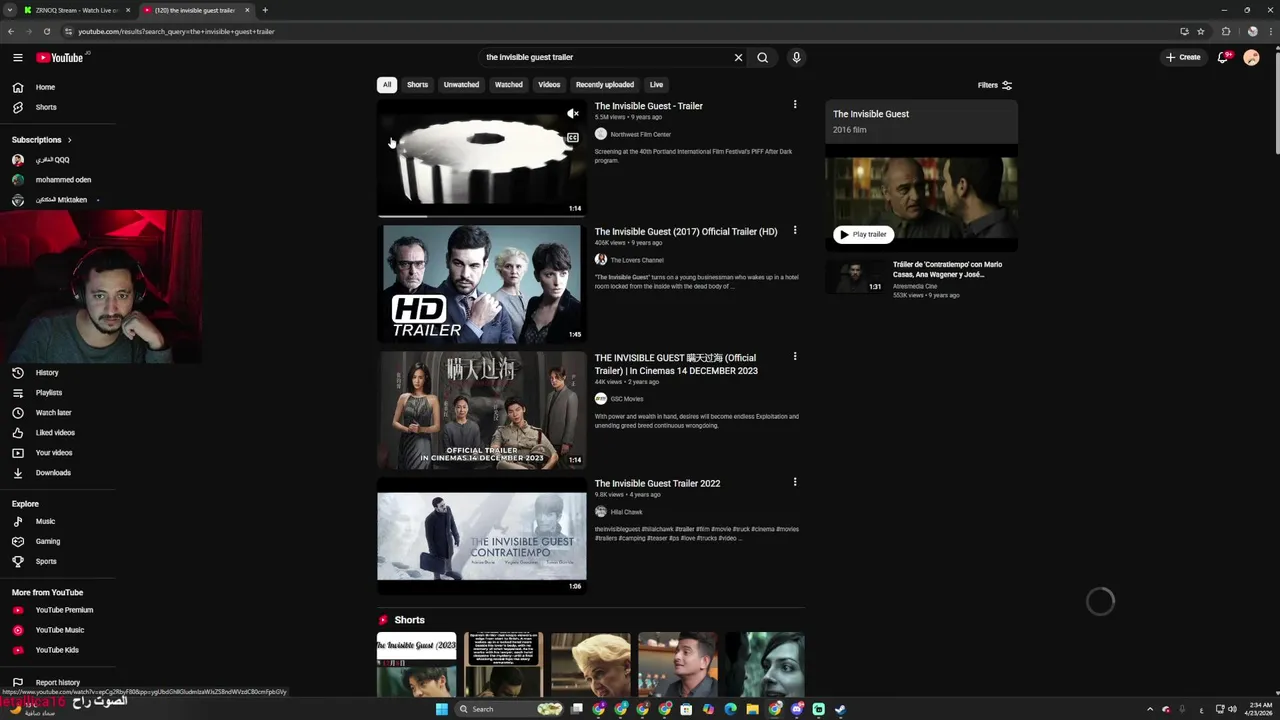Click the magnifier search button

point(762,58)
